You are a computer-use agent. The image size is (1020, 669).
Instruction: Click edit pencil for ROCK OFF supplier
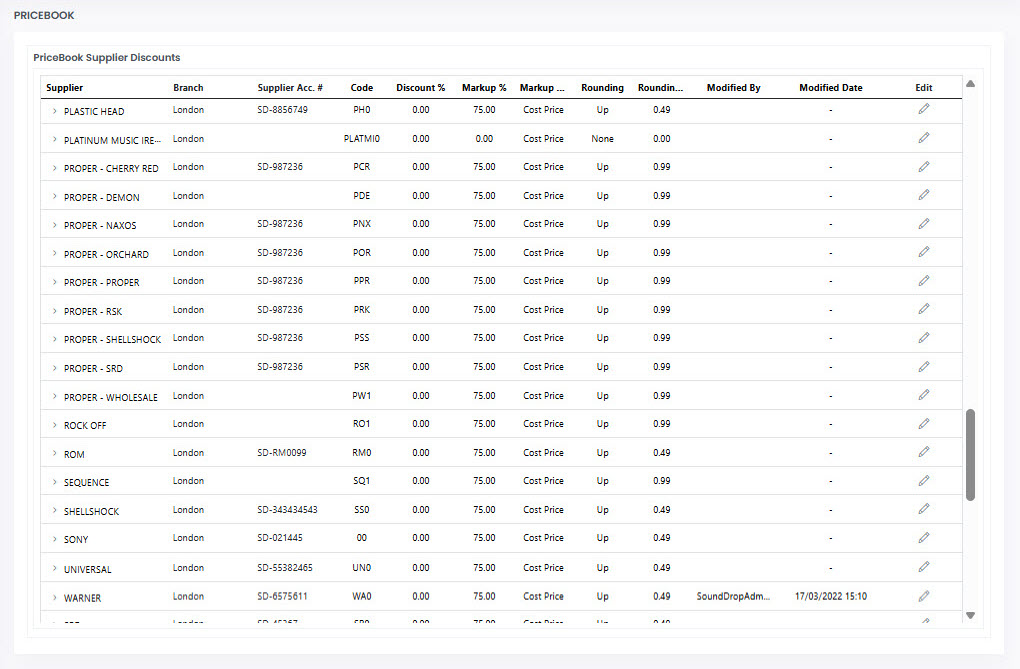(923, 423)
